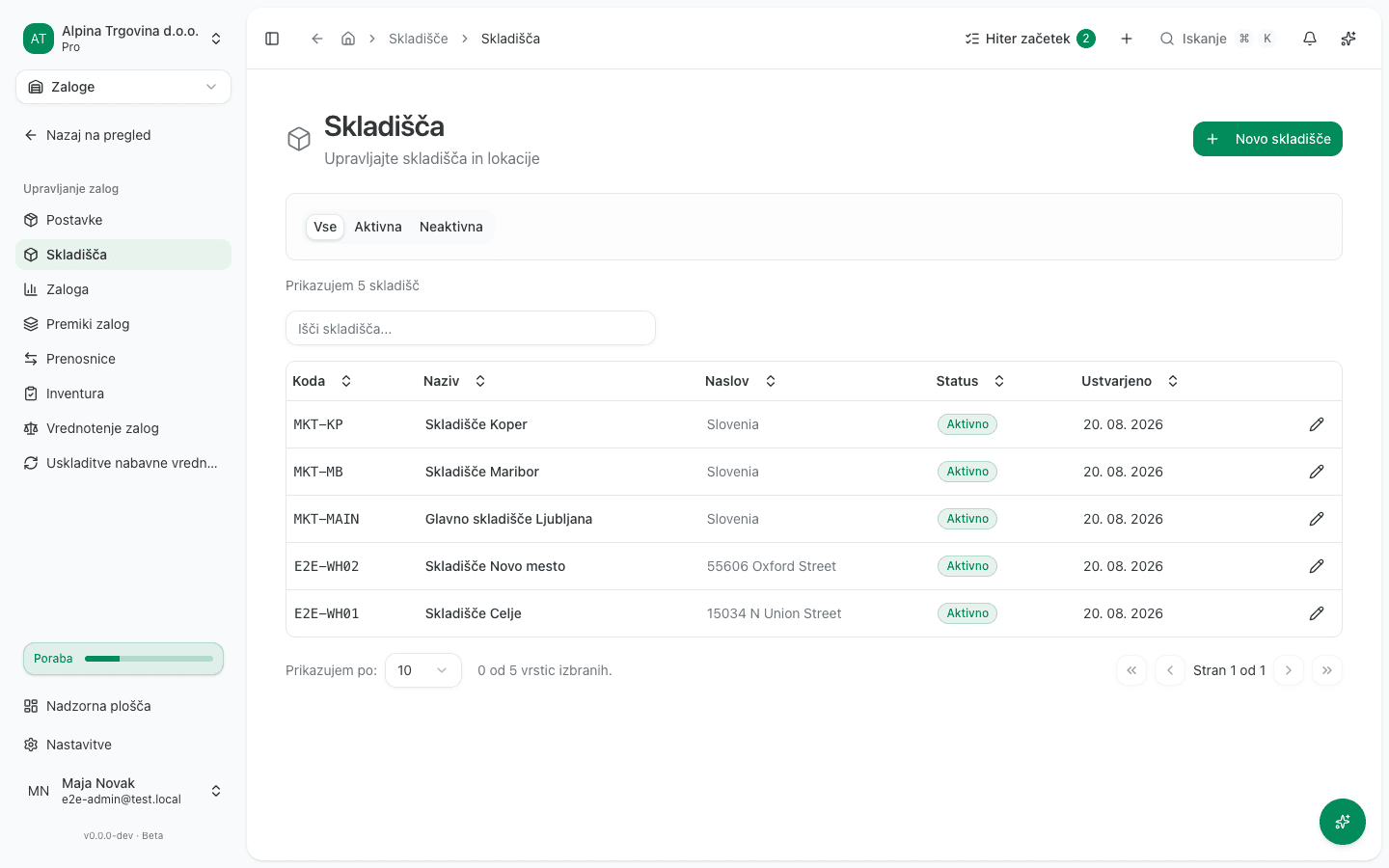Open the Zaloge module dropdown
1389x868 pixels.
[x=123, y=87]
